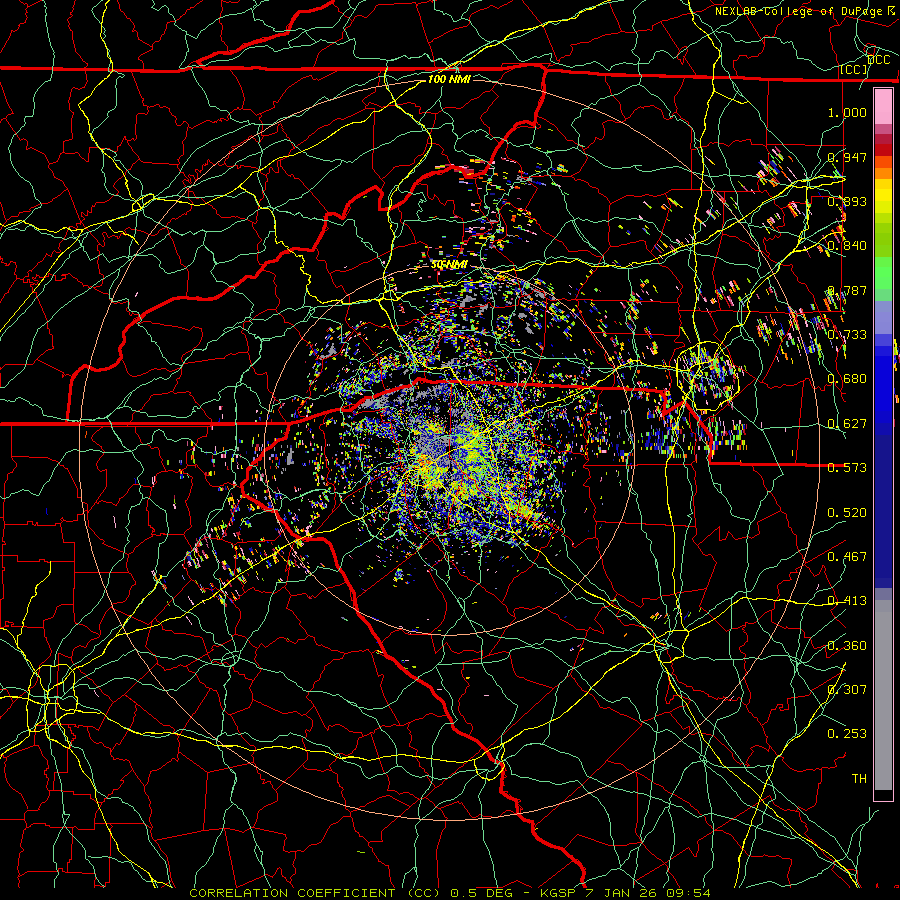The image size is (900, 900).
Task: Click the 0.947 scale value
Action: [x=847, y=157]
